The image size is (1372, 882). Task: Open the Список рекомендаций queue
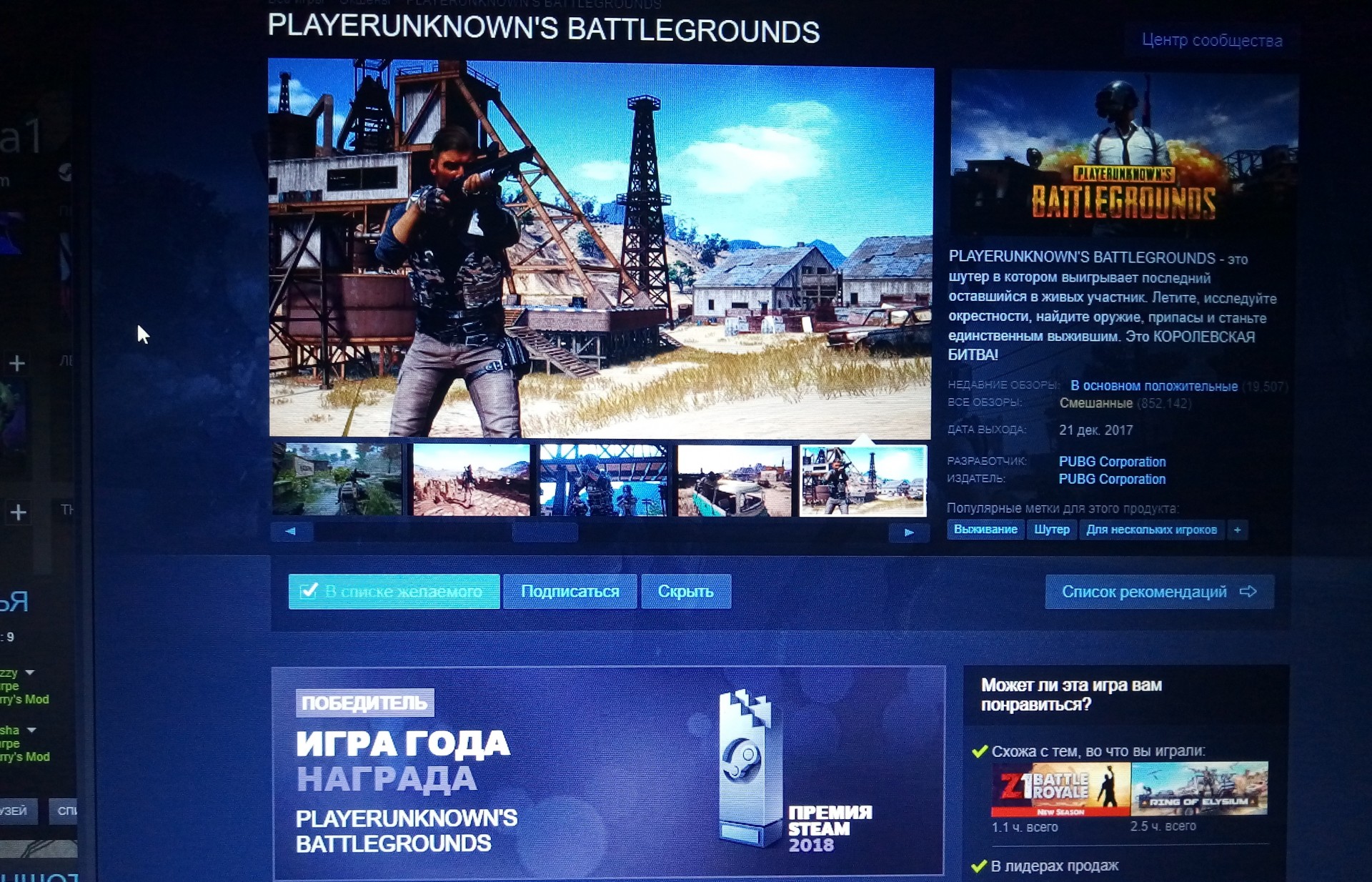point(1159,592)
